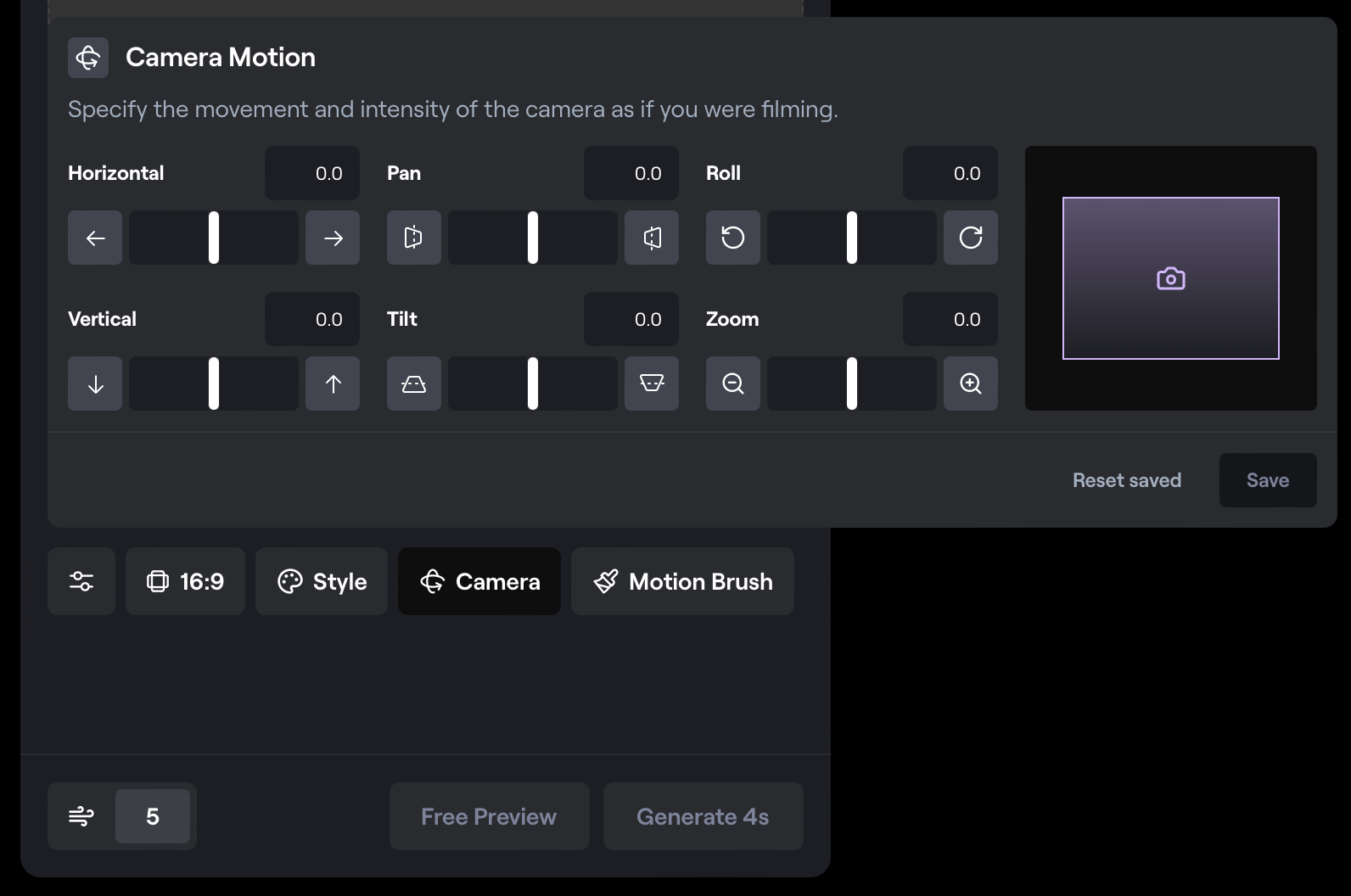This screenshot has height=896, width=1351.
Task: Click the horizontal move right arrow
Action: point(333,238)
